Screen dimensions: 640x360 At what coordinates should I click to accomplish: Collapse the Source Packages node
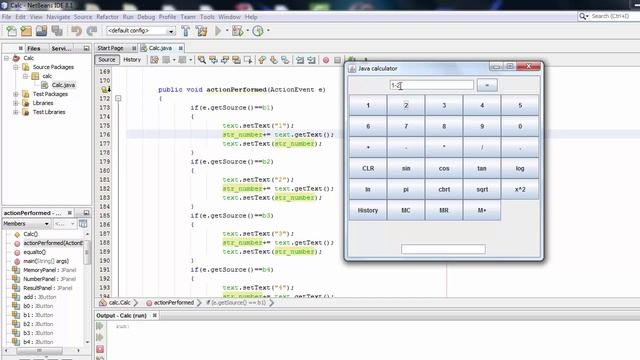[x=16, y=67]
